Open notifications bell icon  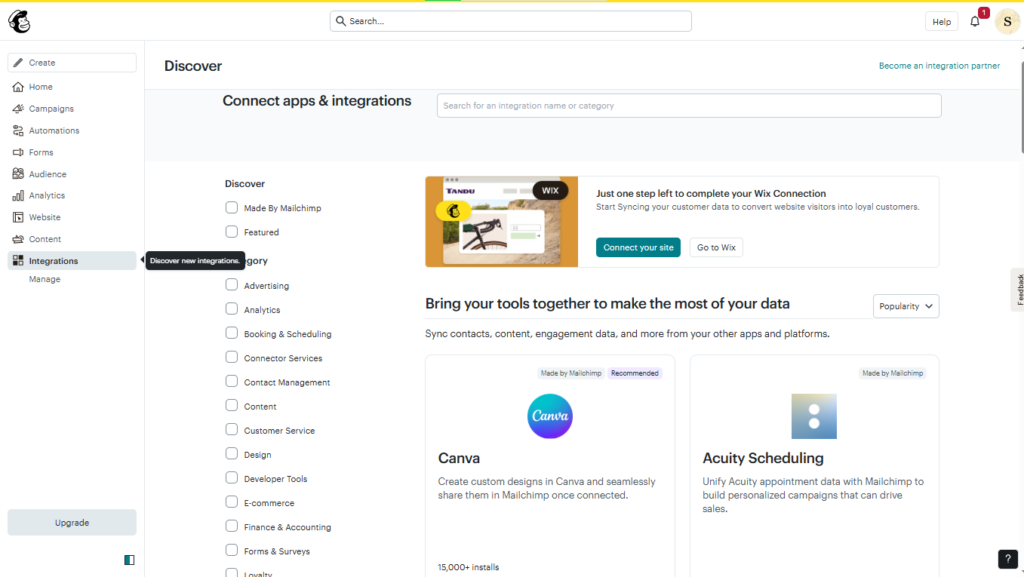[975, 22]
